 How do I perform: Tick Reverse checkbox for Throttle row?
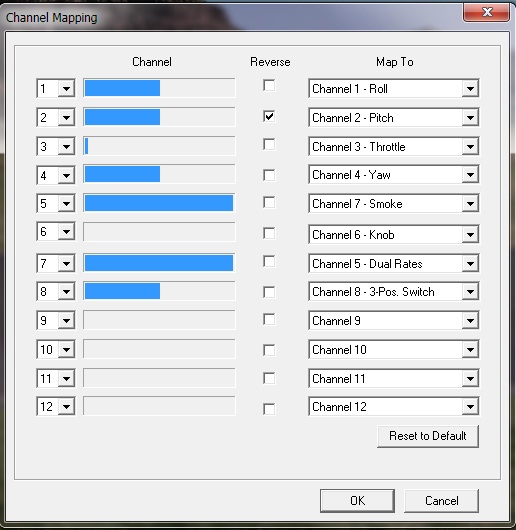point(269,144)
